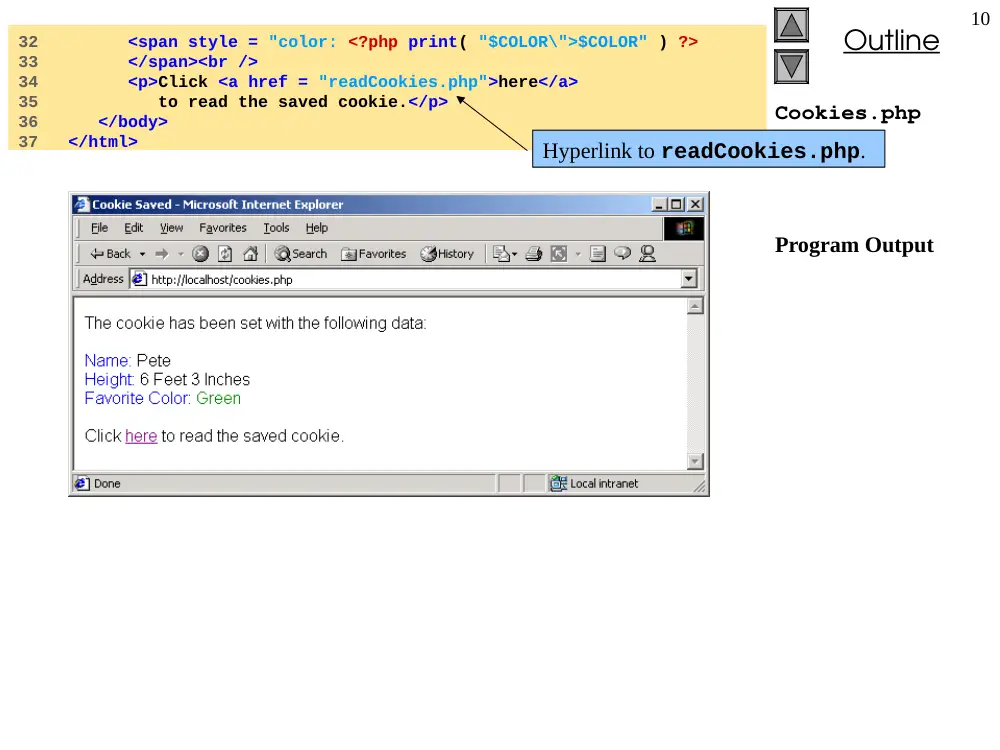Click the Cookie Saved window title text
The image size is (1000, 750).
[x=217, y=205]
